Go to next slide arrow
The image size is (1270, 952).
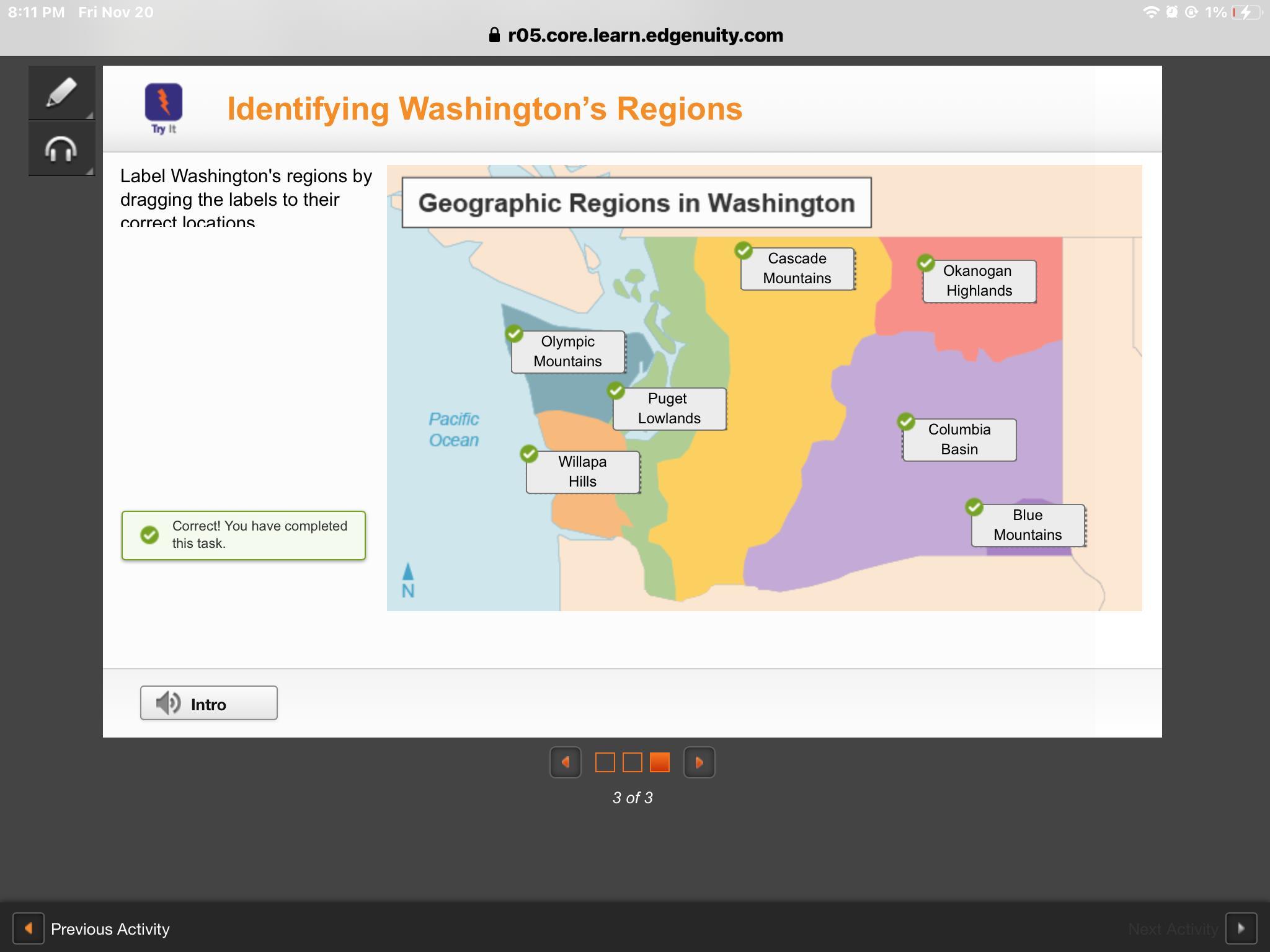point(699,762)
